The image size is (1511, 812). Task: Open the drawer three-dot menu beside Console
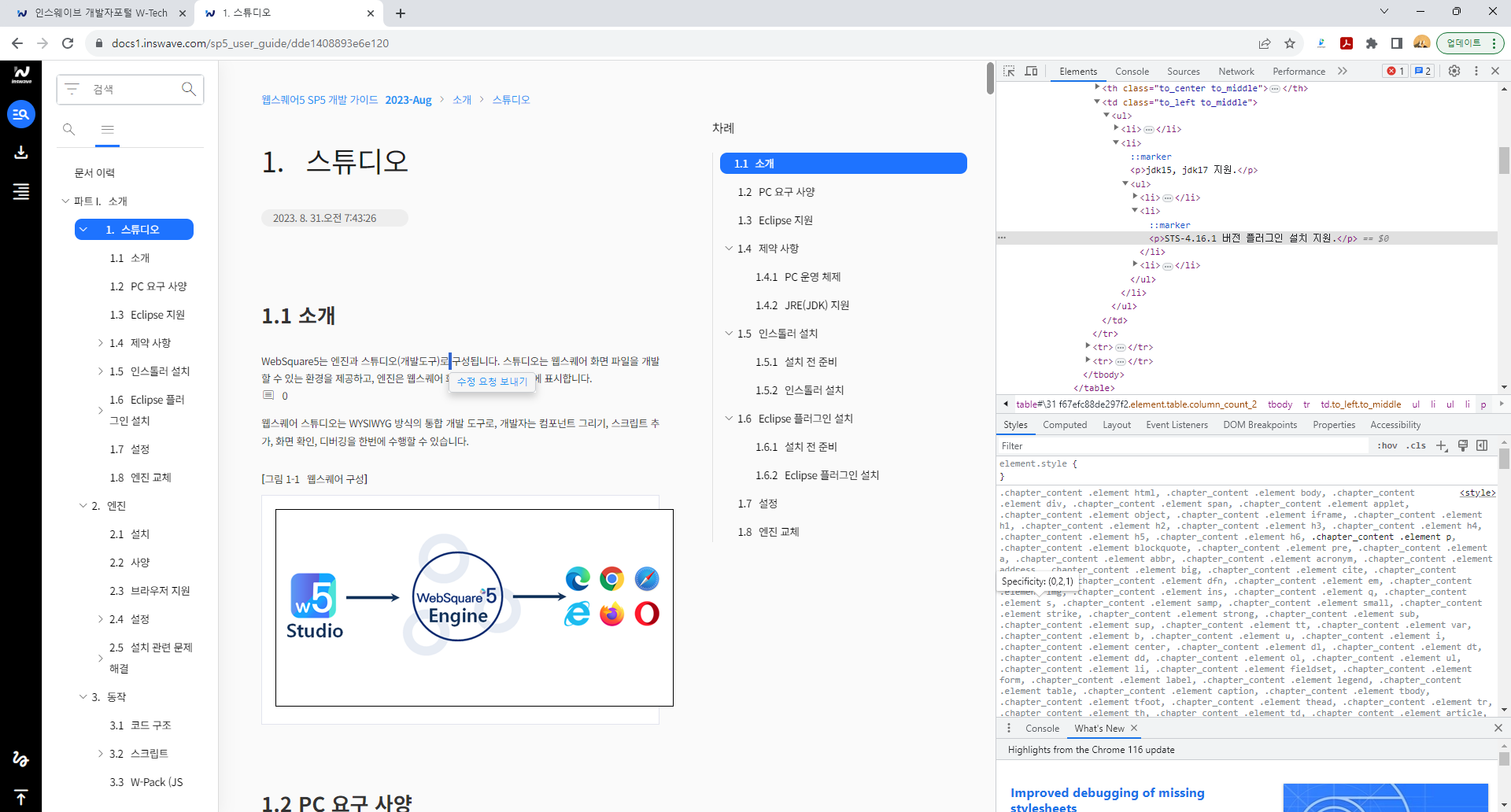(1009, 728)
